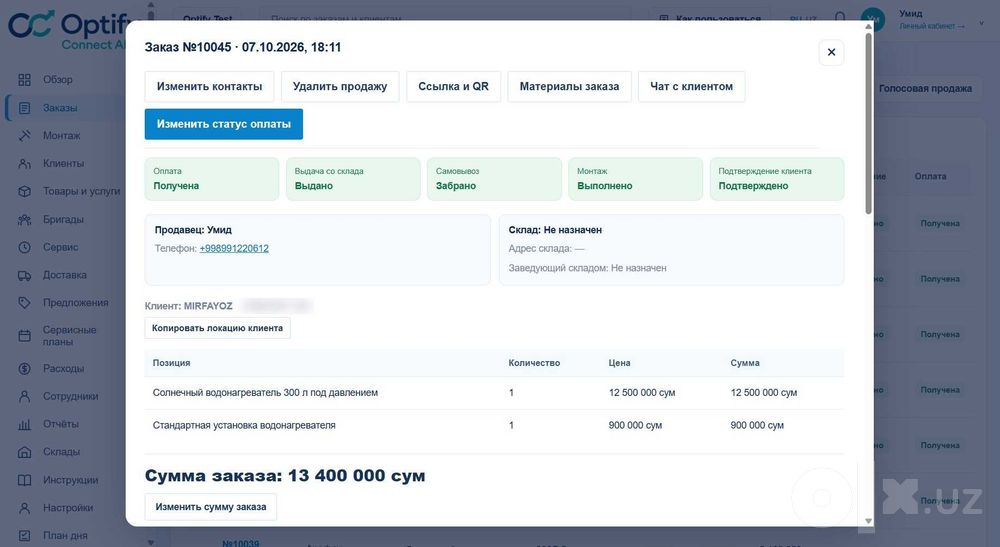Select Обзор in the sidebar menu
This screenshot has height=547, width=1000.
pyautogui.click(x=58, y=80)
